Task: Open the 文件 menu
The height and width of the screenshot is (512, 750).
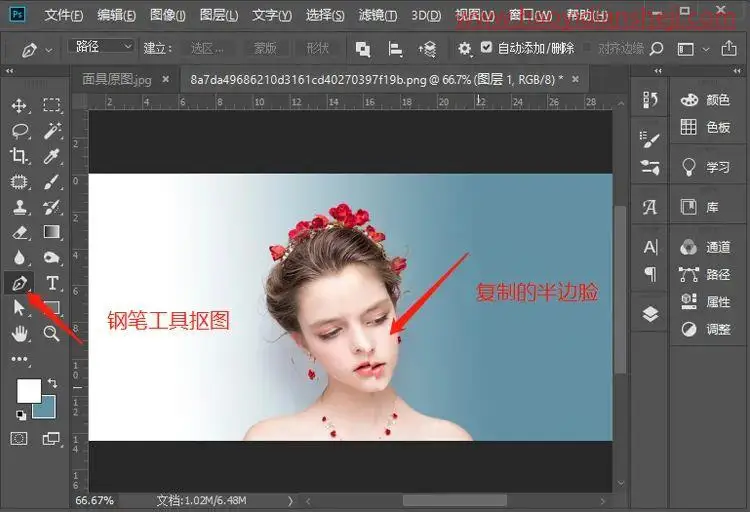Action: coord(64,15)
